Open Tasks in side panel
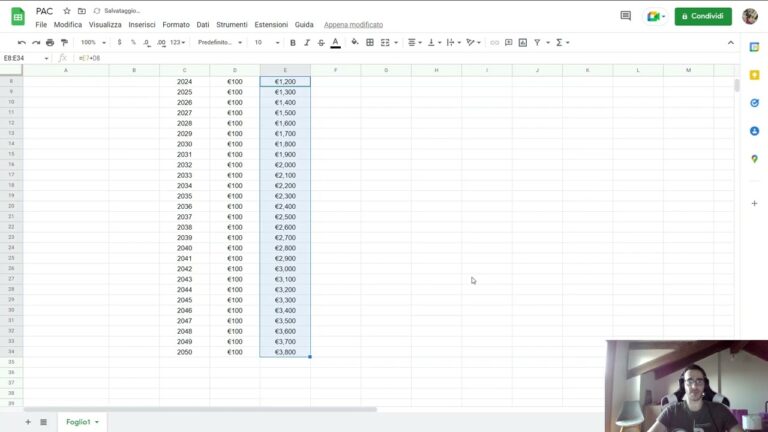 [754, 103]
